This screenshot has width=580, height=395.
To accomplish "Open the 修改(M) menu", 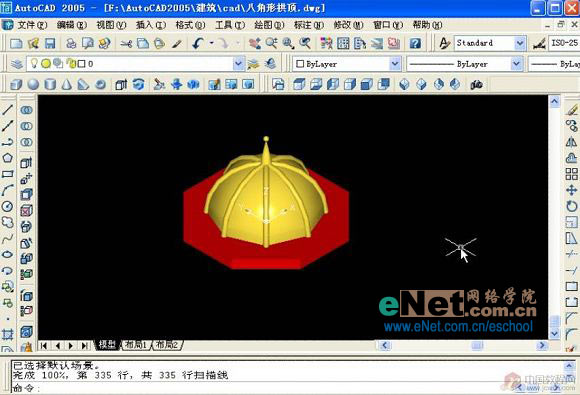I will pyautogui.click(x=348, y=25).
